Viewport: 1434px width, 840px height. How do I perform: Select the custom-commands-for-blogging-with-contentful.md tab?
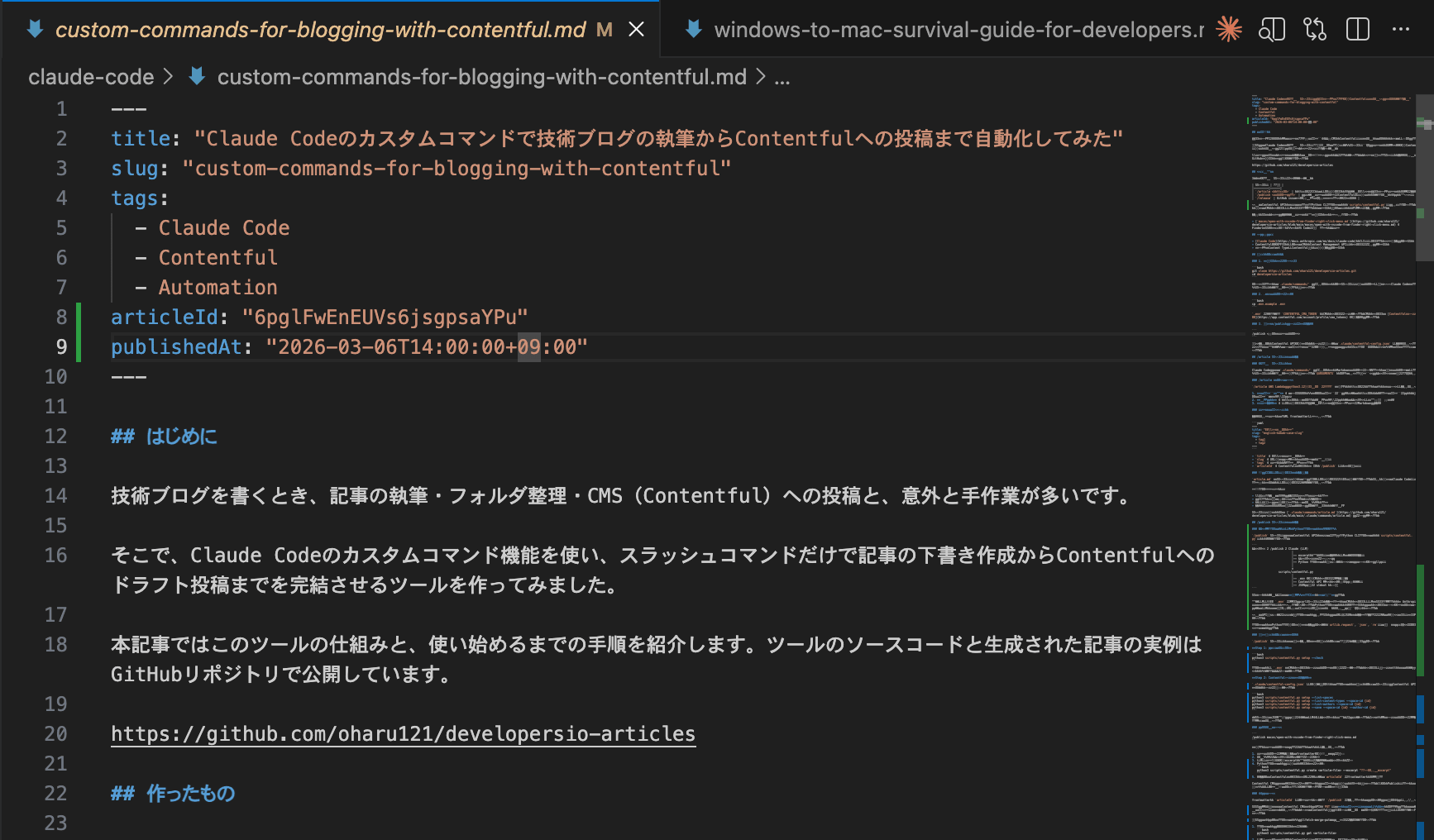point(320,30)
